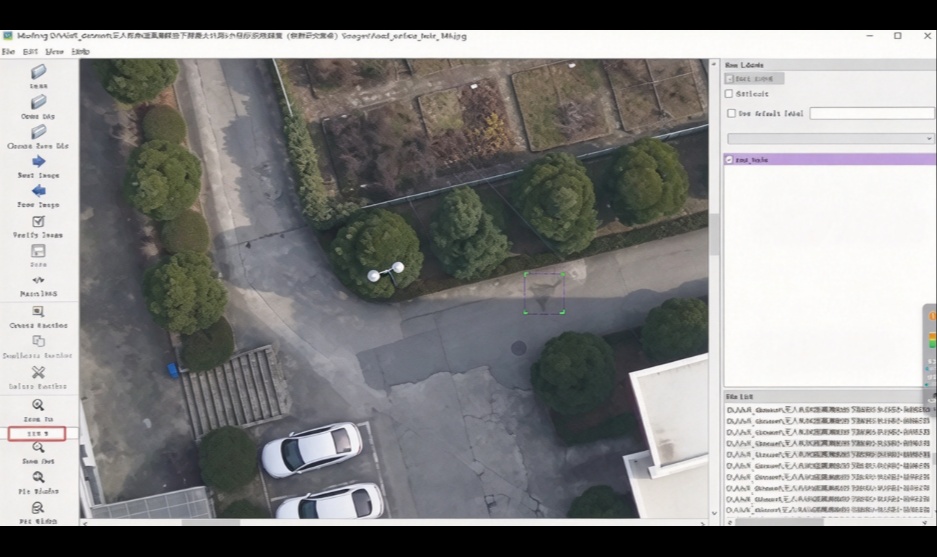Open the File menu
This screenshot has height=557, width=937.
8,52
